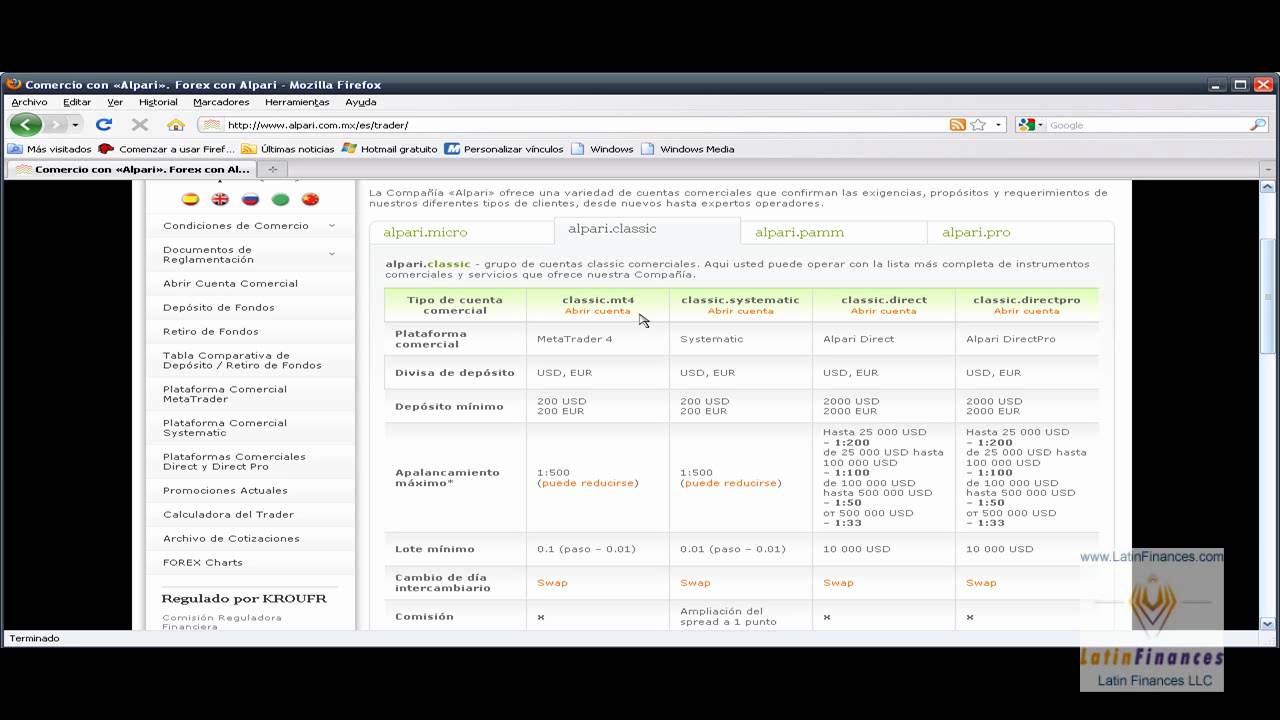Viewport: 1280px width, 720px height.
Task: Open Depósito de Fondos sidebar link
Action: click(x=218, y=308)
